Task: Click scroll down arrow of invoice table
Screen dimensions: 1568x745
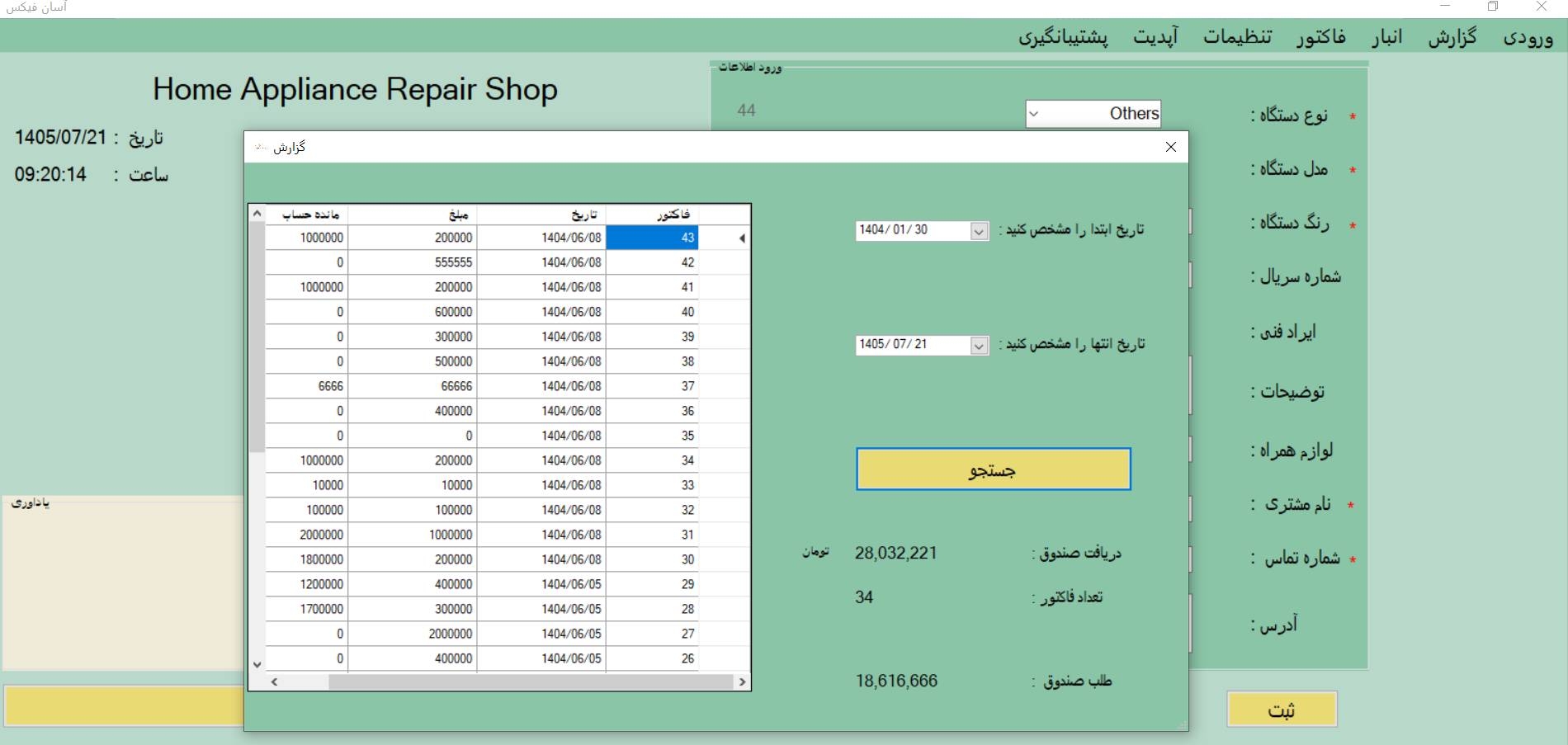Action: pyautogui.click(x=257, y=665)
